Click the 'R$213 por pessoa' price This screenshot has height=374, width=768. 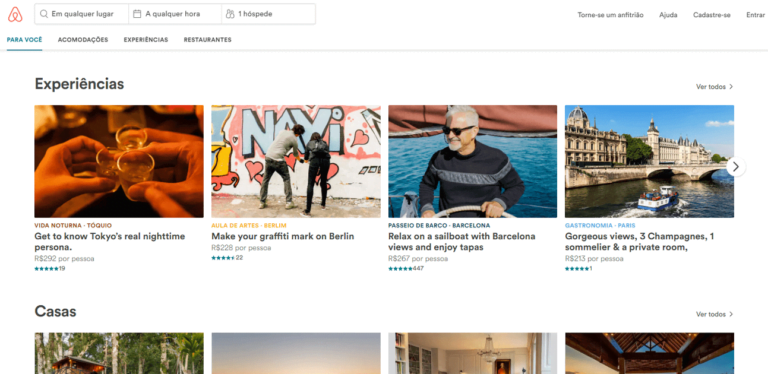(x=594, y=258)
